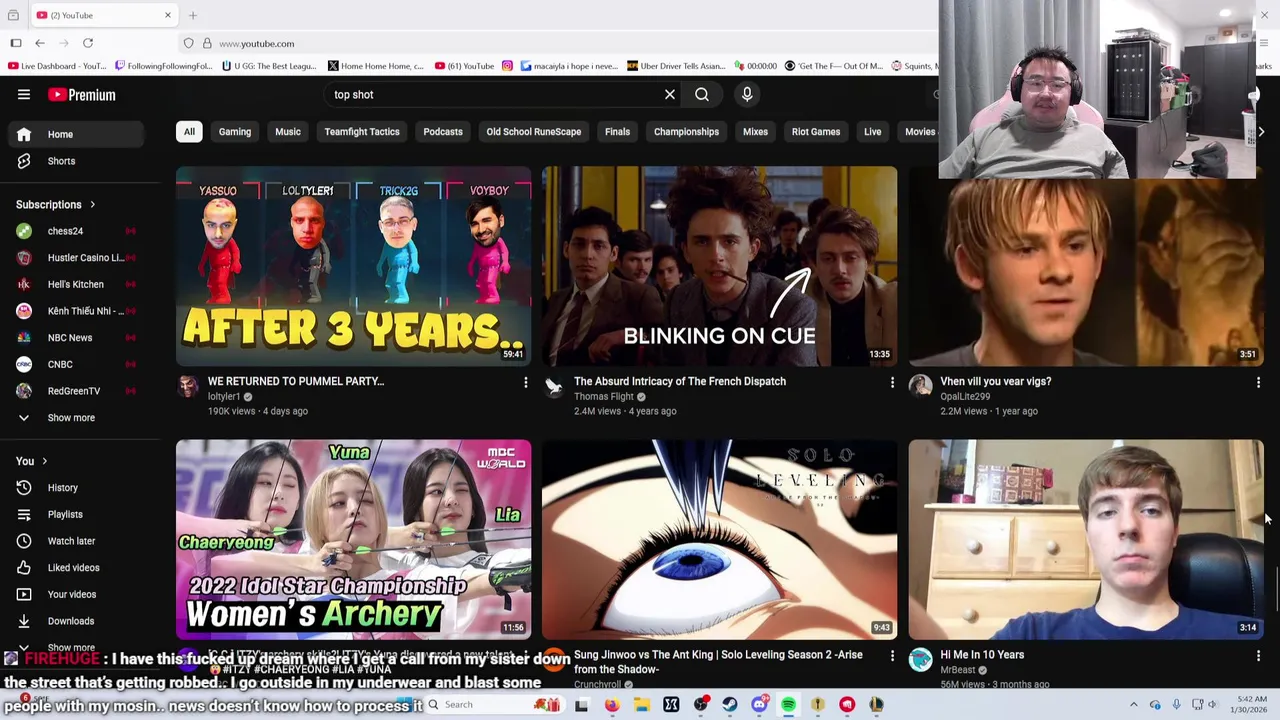Open the loltyler1 channel name
Image resolution: width=1280 pixels, height=720 pixels.
click(x=224, y=397)
